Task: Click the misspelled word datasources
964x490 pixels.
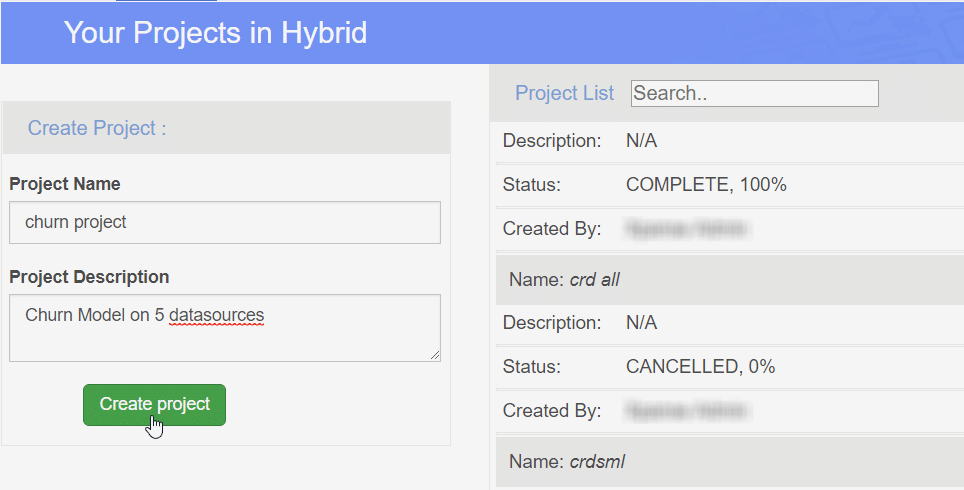Action: coord(216,315)
